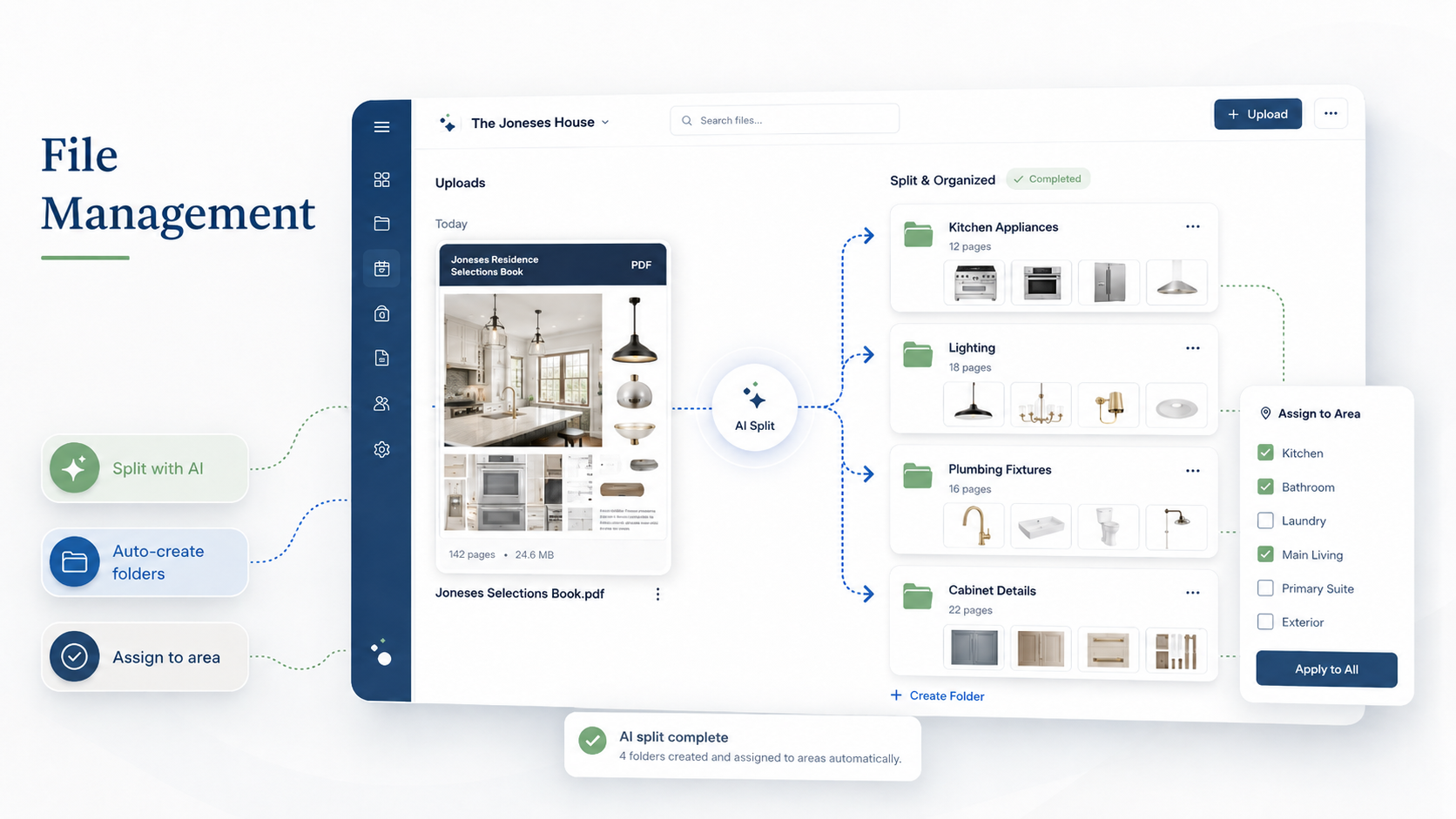Click the search magnifier icon
This screenshot has height=819, width=1456.
click(x=687, y=120)
